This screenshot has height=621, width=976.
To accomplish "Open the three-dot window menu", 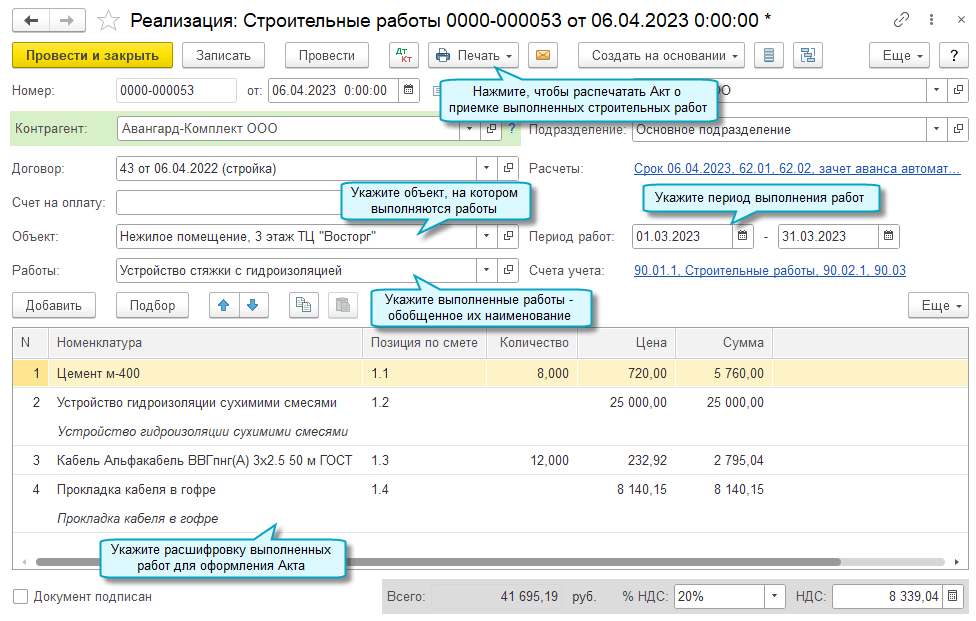I will [931, 21].
